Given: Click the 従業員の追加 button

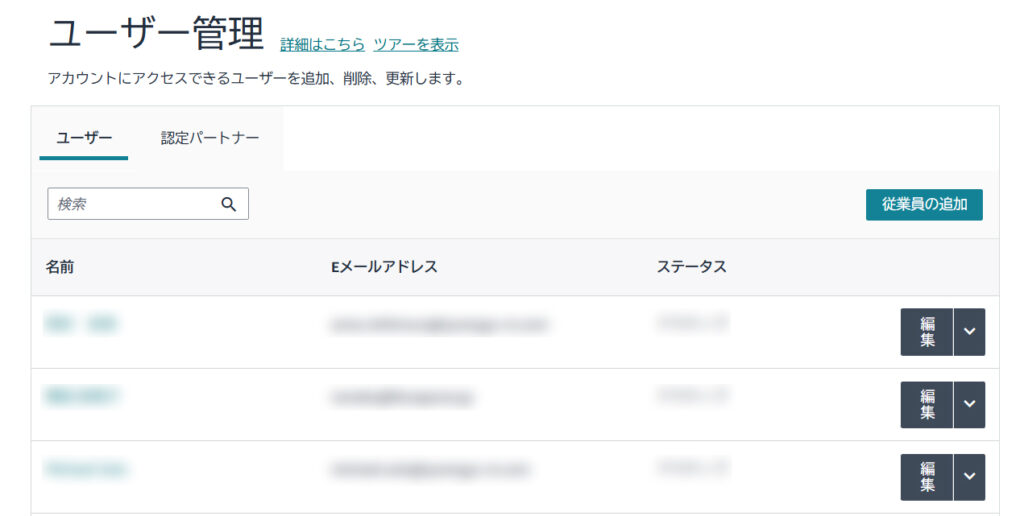Looking at the screenshot, I should click(x=924, y=204).
